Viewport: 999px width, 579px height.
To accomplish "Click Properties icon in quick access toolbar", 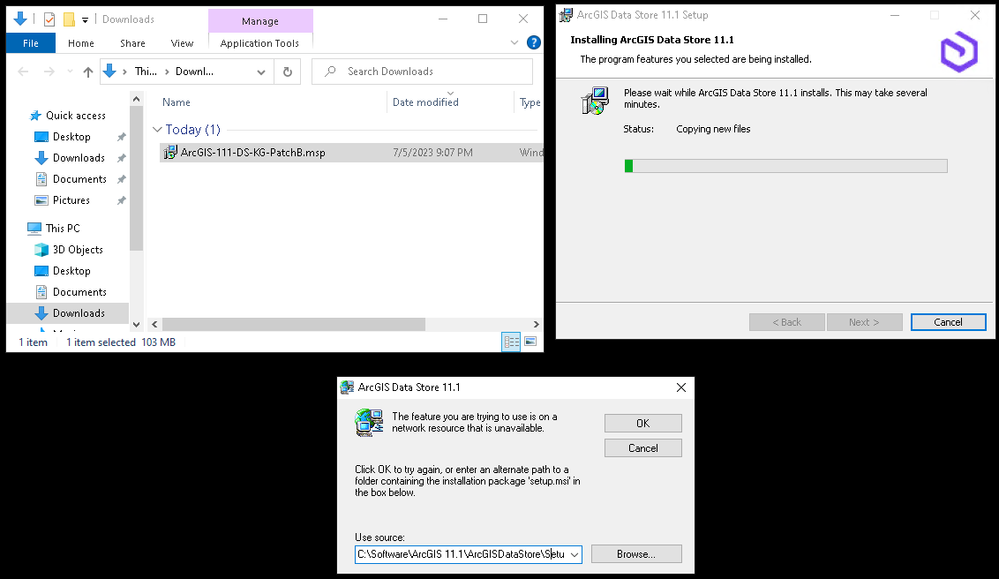I will click(49, 19).
